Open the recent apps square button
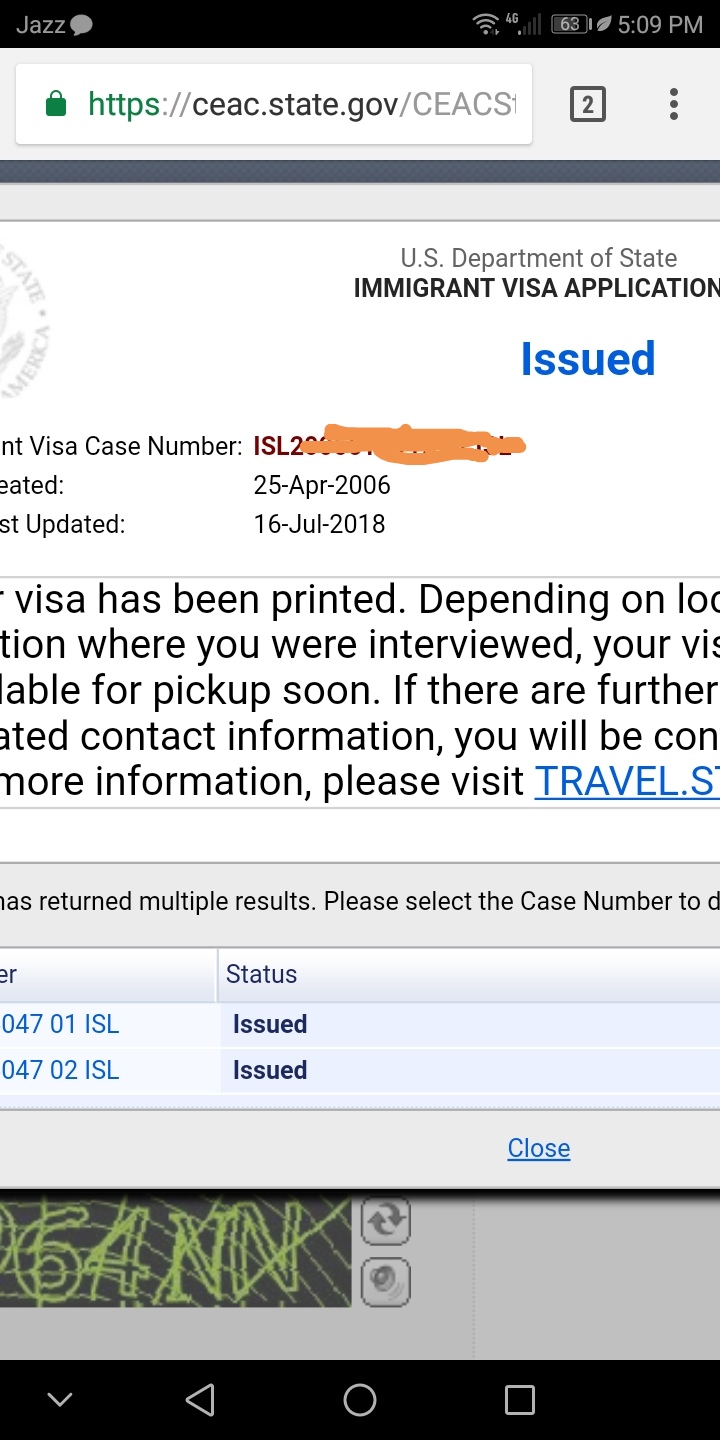 coord(520,1400)
